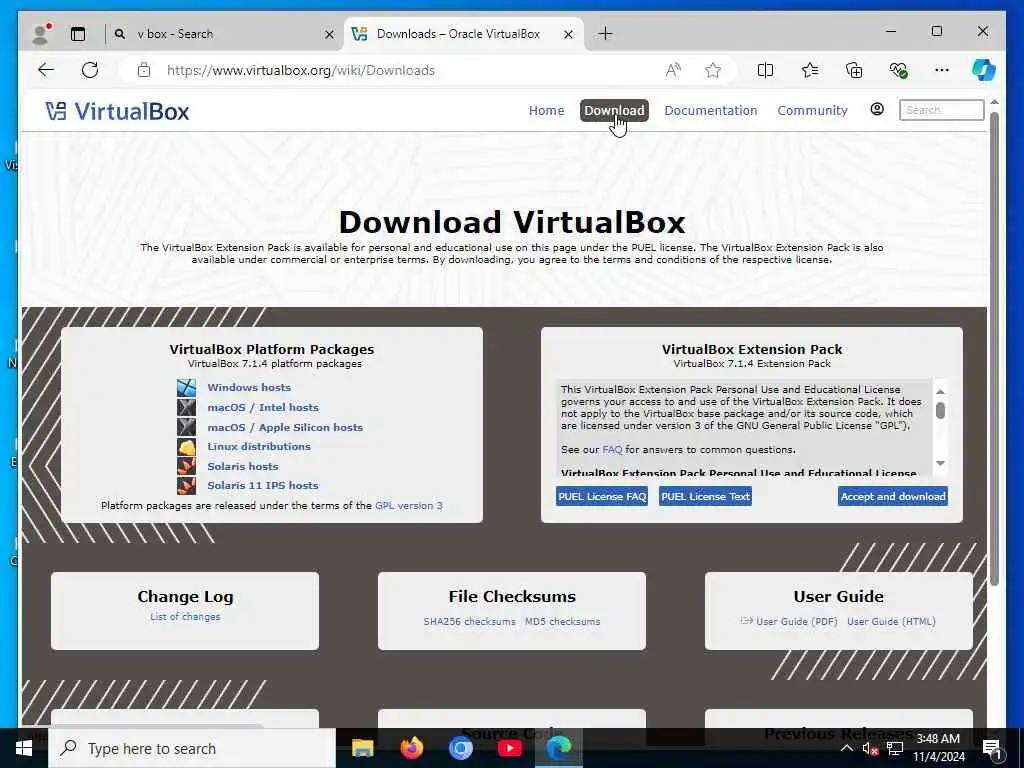The height and width of the screenshot is (768, 1024).
Task: Launch Firefox from the taskbar
Action: (x=411, y=748)
